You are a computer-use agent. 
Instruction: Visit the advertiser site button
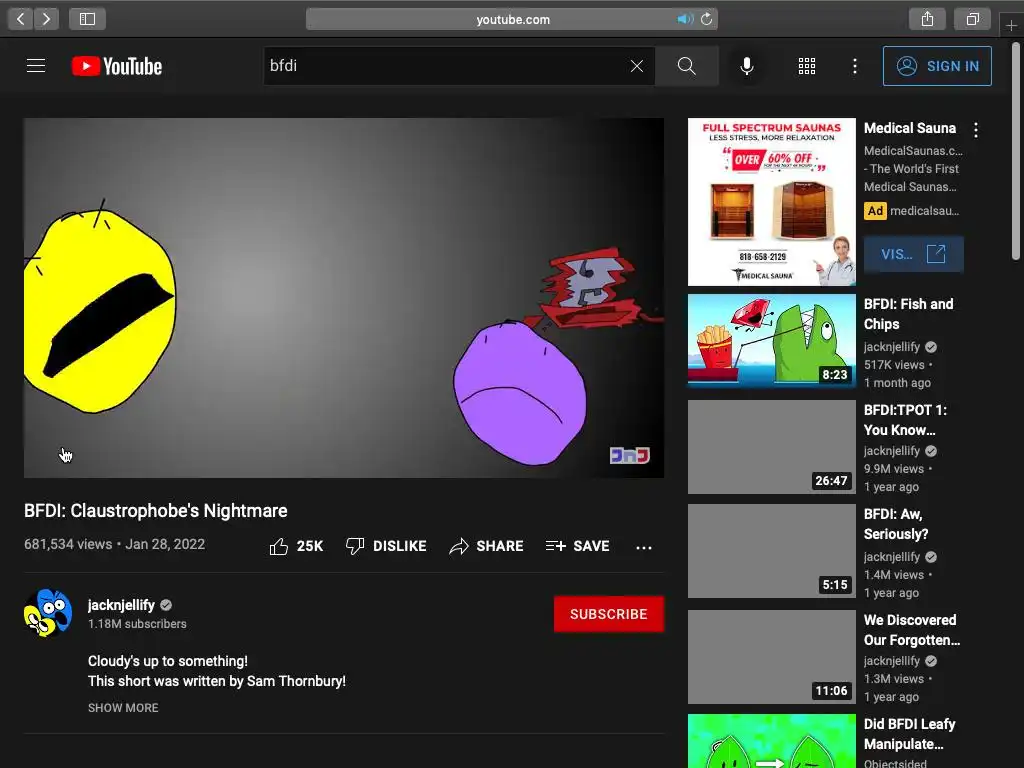click(914, 254)
